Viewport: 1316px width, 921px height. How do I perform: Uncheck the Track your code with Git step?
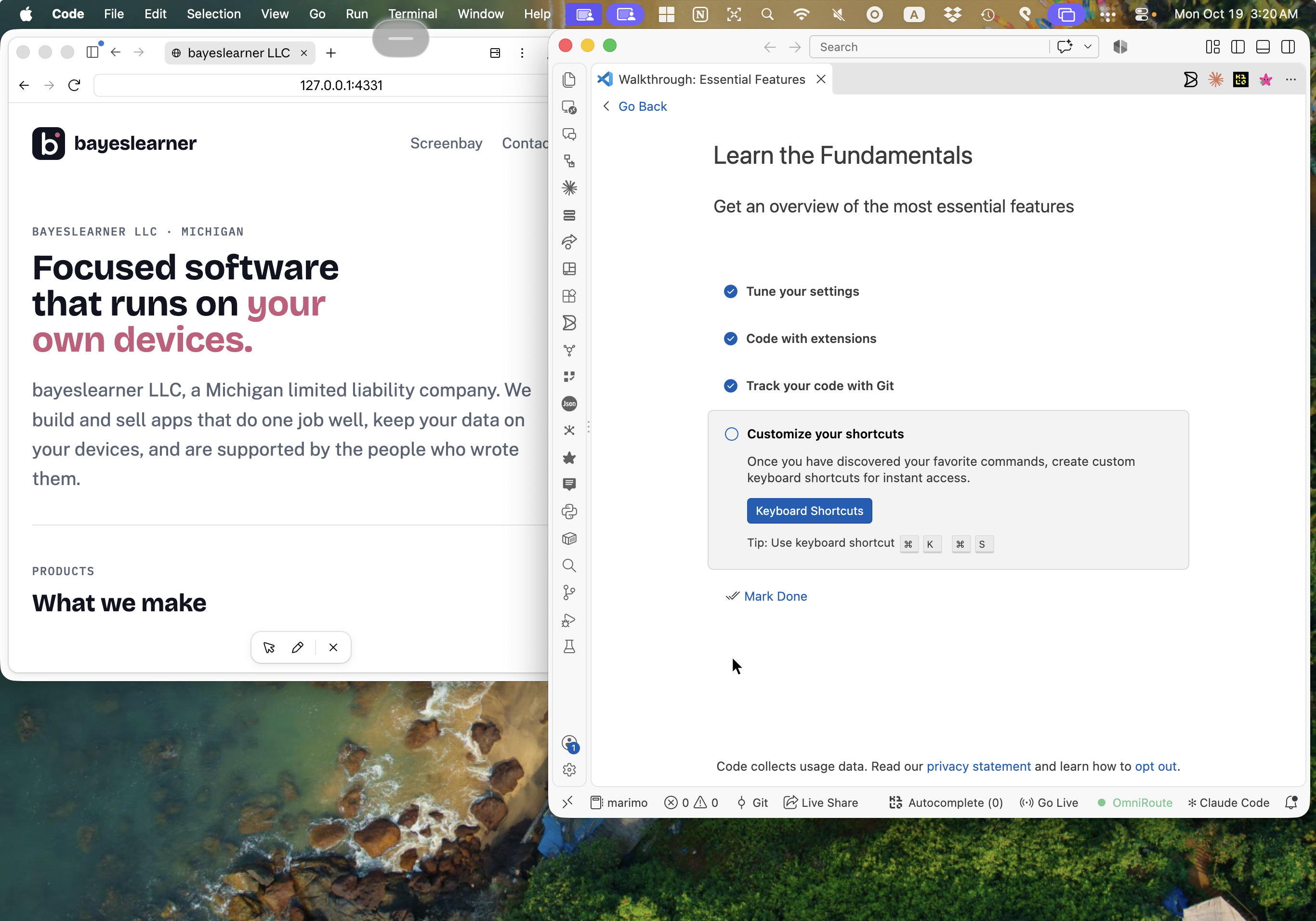731,386
